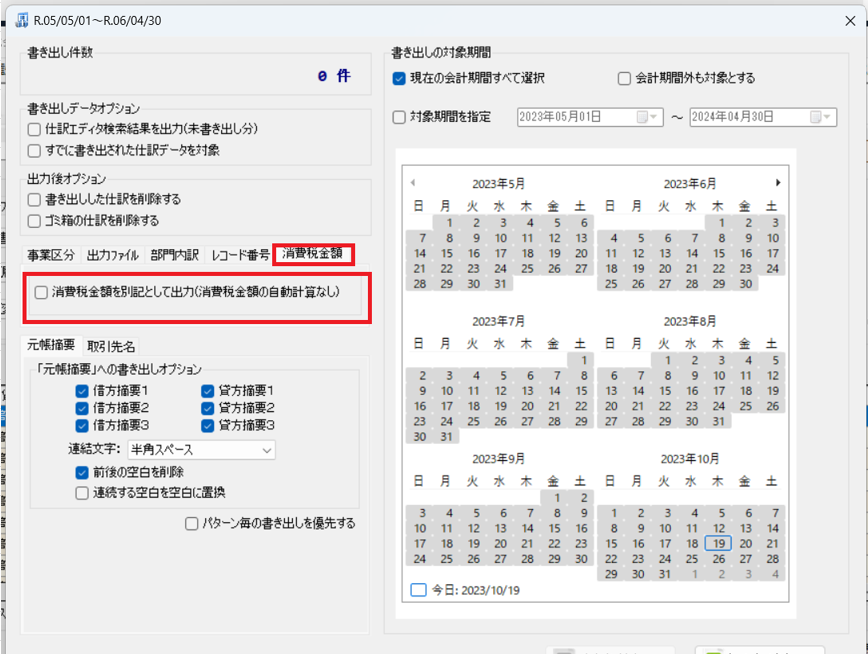
Task: Check ゴミ箱の仕訳を削除する option
Action: click(34, 221)
